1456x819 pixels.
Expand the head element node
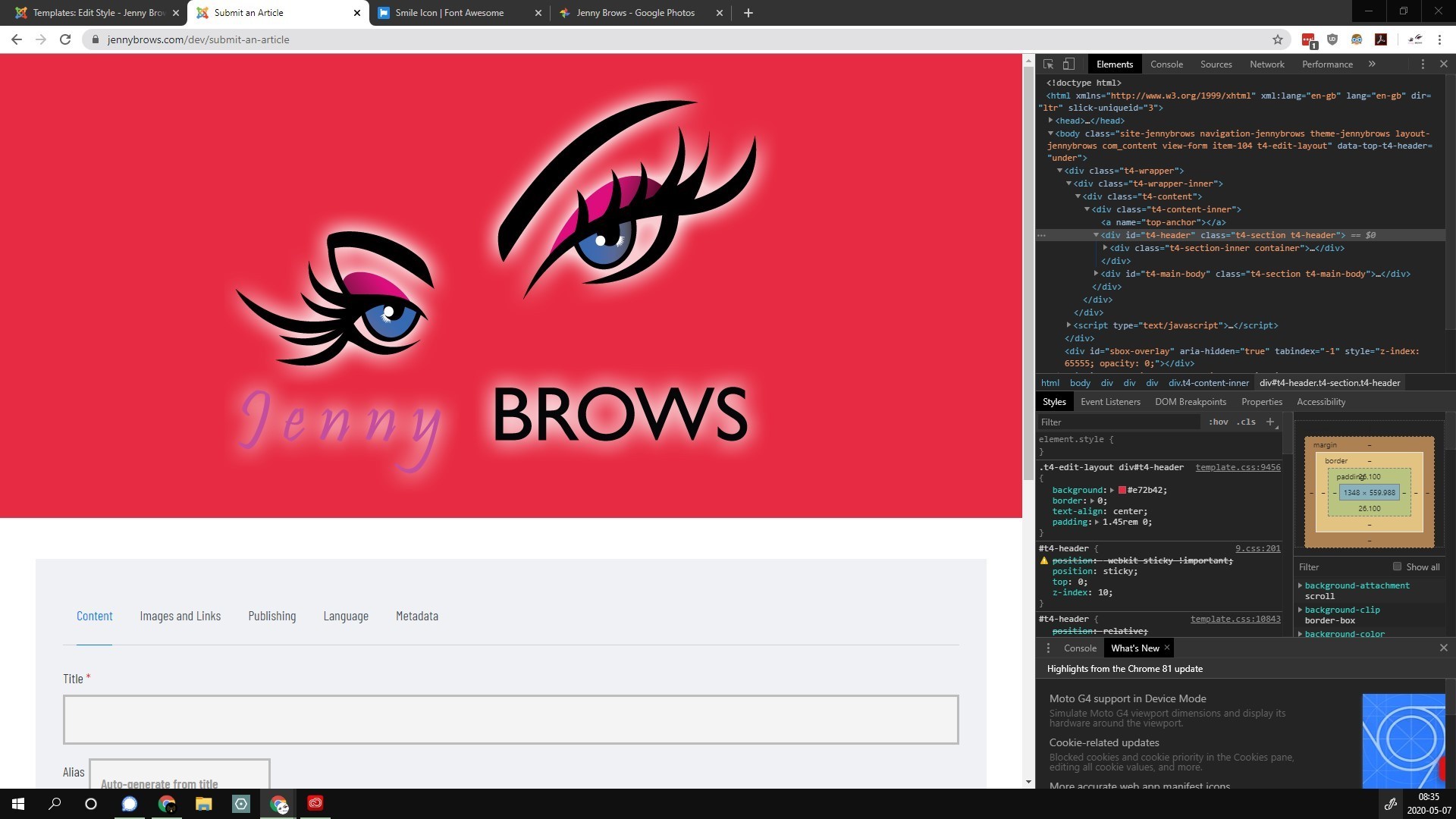pyautogui.click(x=1051, y=121)
